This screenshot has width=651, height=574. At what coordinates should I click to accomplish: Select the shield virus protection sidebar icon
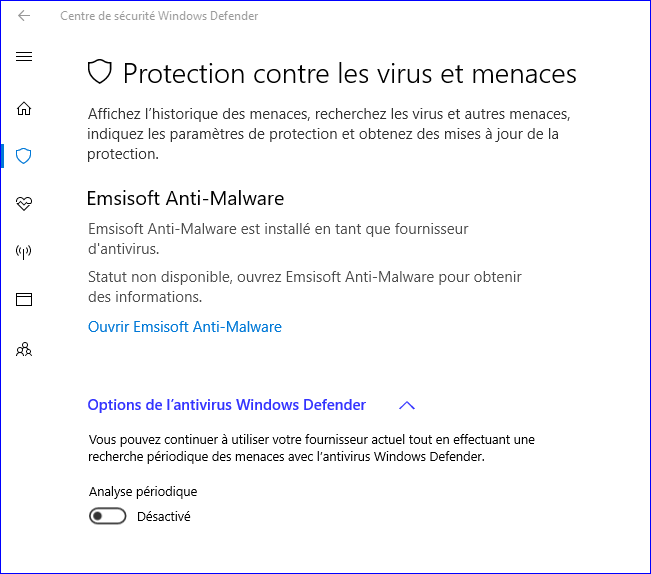coord(24,155)
